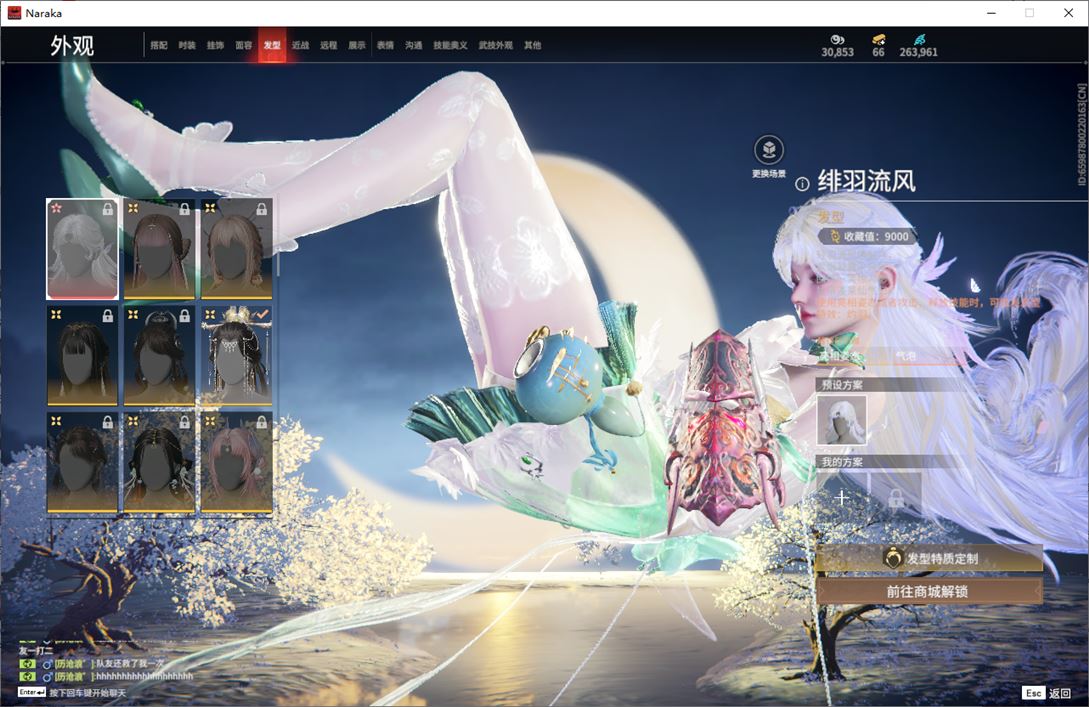This screenshot has height=707, width=1089.
Task: Open the 其他 tab
Action: point(533,45)
